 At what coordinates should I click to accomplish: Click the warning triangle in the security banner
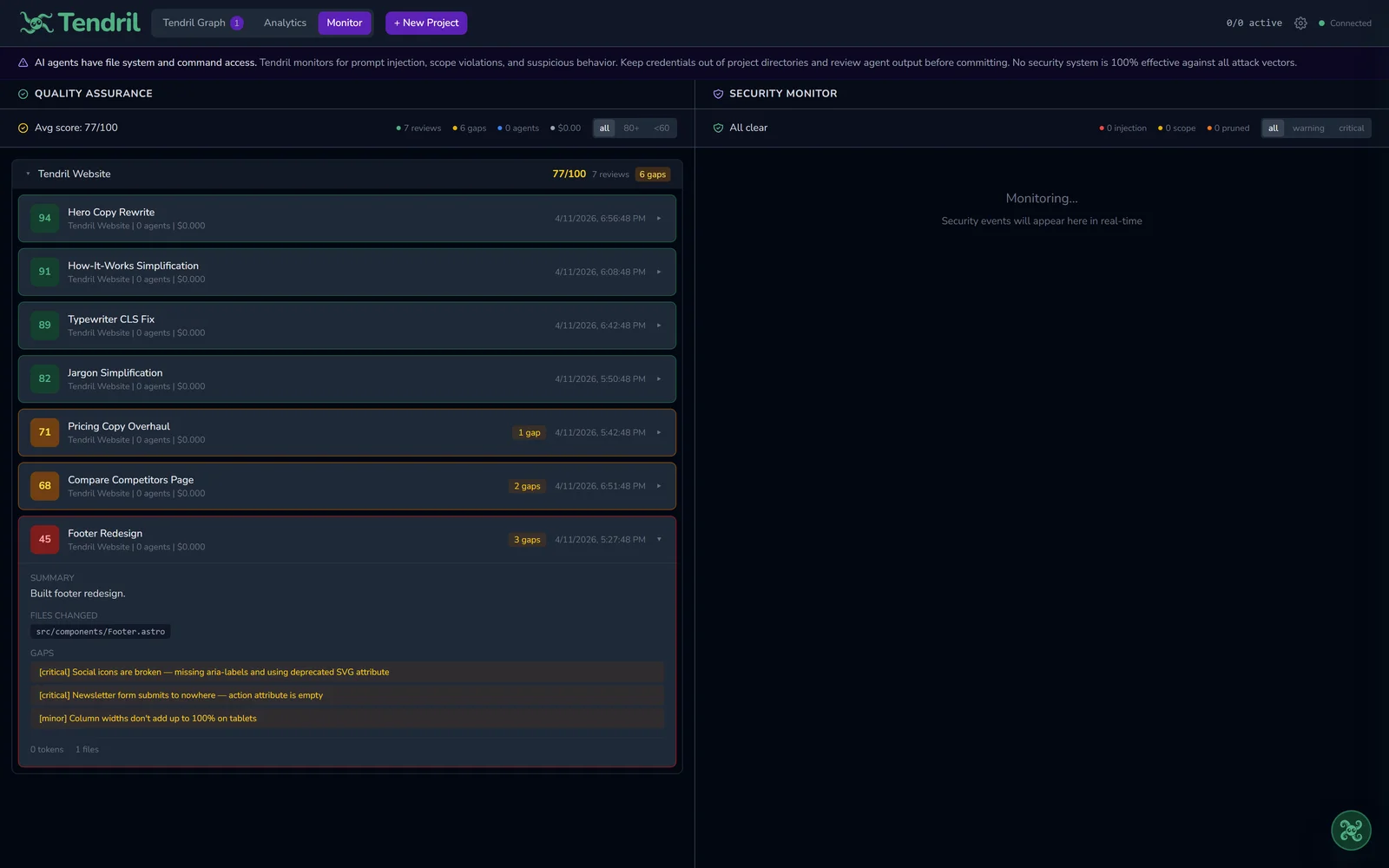(x=22, y=62)
